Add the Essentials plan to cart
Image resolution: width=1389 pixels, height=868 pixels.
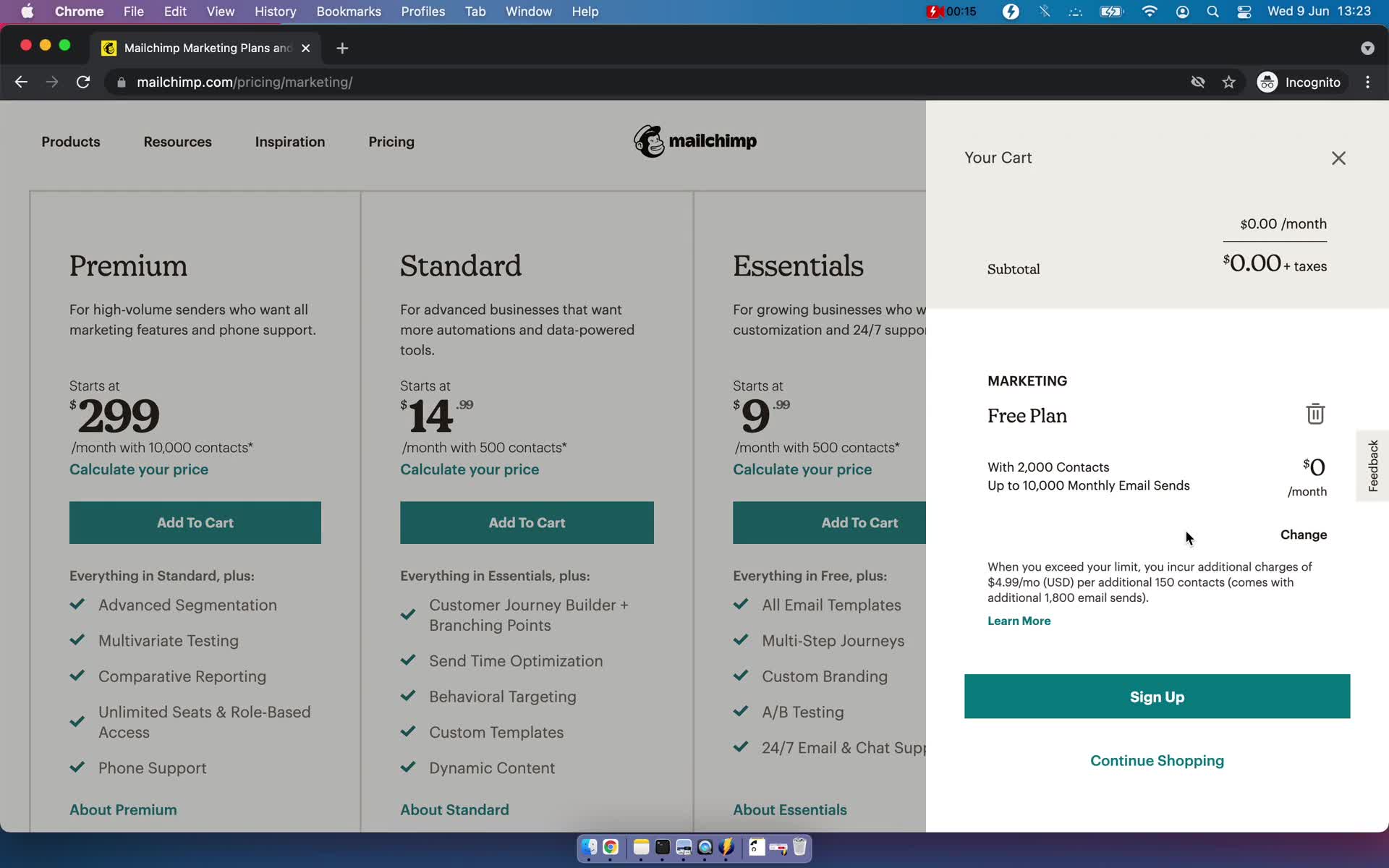[x=829, y=522]
